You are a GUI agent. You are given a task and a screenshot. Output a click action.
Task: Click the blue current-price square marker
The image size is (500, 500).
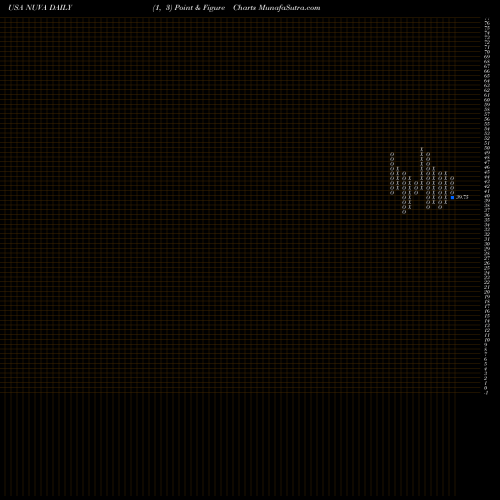[452, 197]
